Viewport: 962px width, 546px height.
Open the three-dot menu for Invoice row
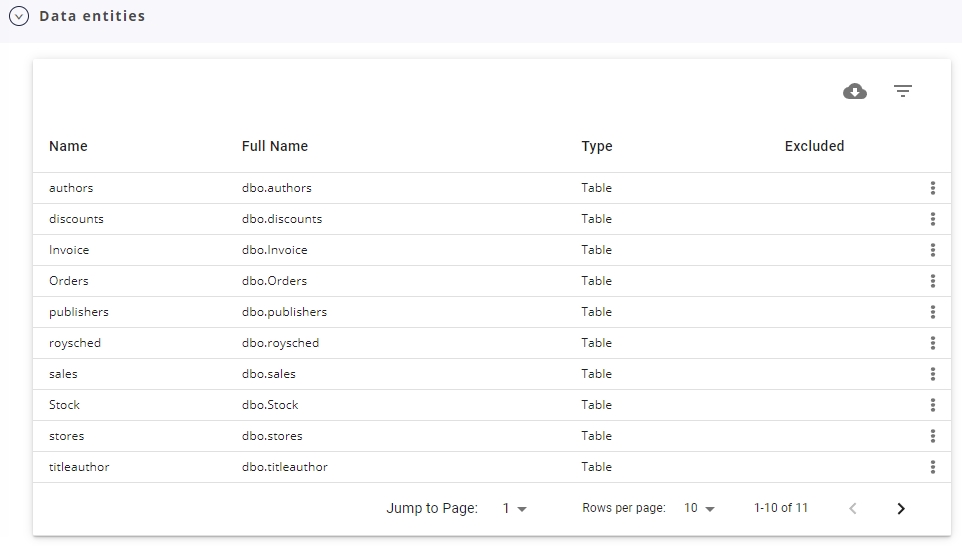[x=933, y=250]
